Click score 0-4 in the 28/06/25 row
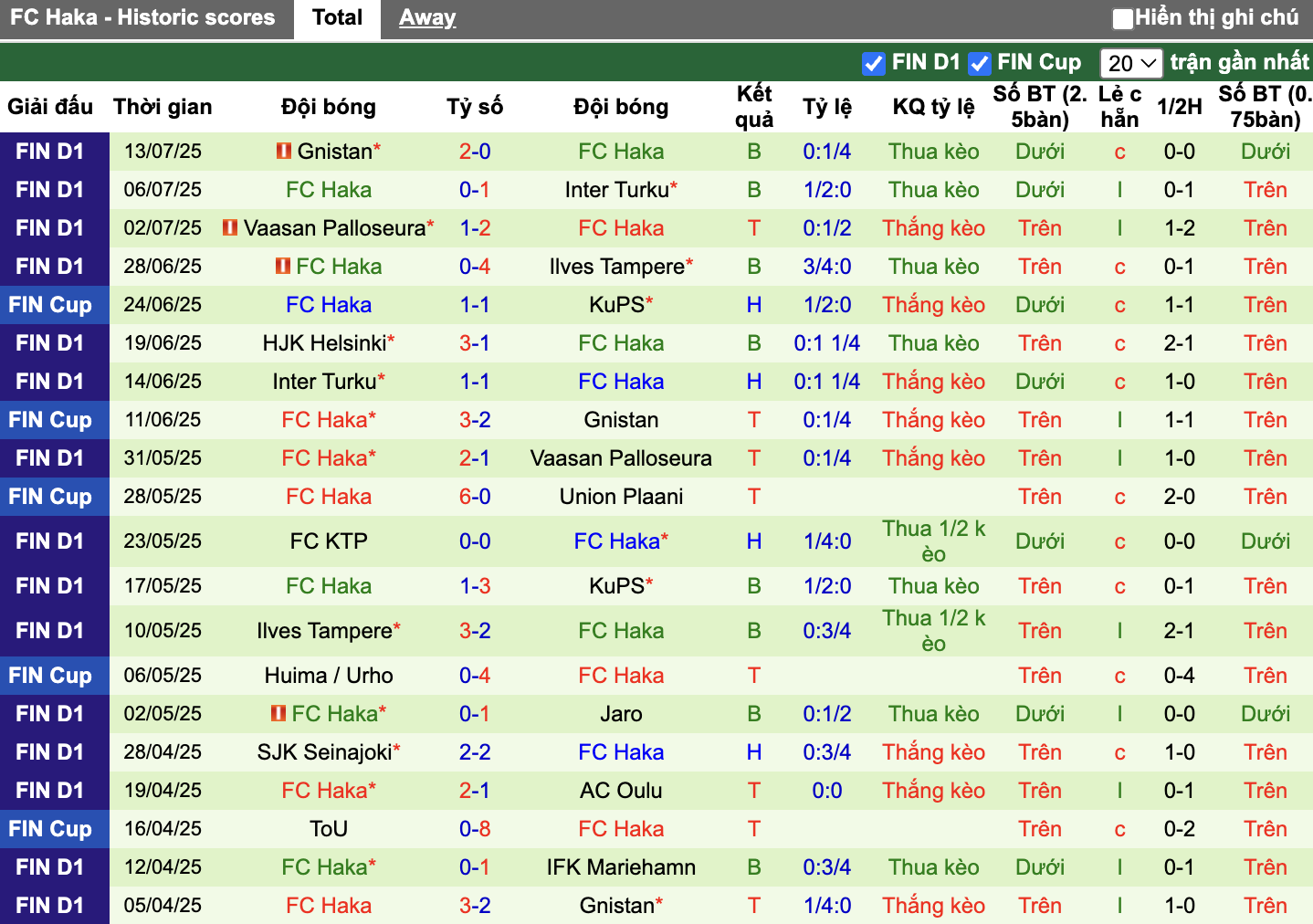Image resolution: width=1313 pixels, height=924 pixels. pos(475,267)
